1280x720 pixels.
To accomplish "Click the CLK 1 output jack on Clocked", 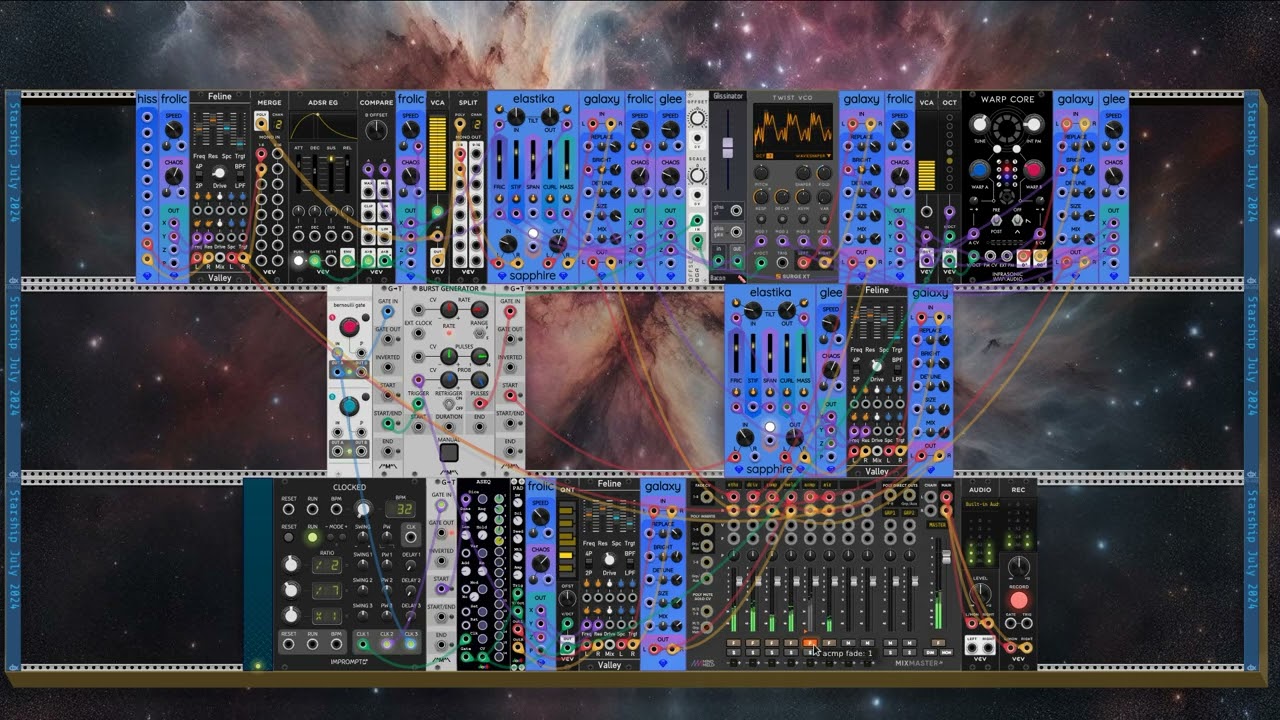I will point(362,644).
